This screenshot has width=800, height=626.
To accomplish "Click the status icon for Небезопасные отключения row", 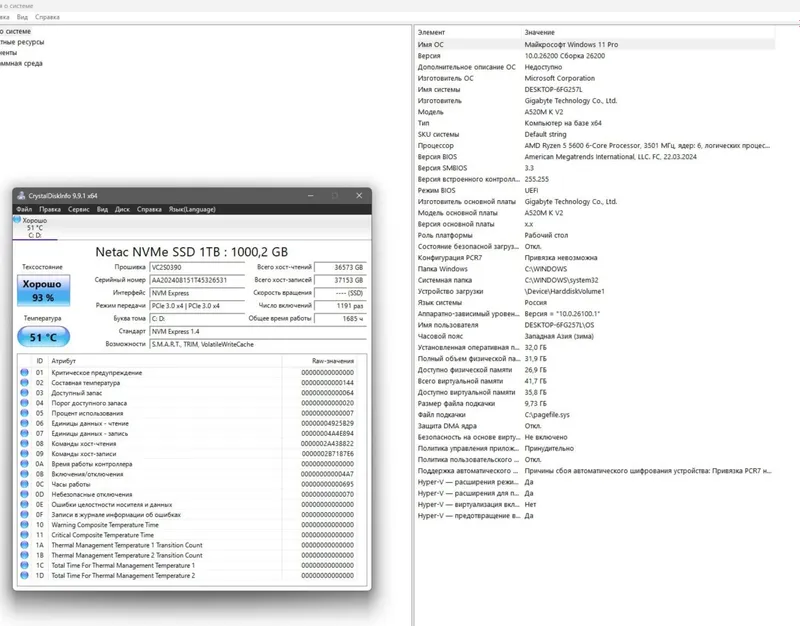I will click(24, 494).
